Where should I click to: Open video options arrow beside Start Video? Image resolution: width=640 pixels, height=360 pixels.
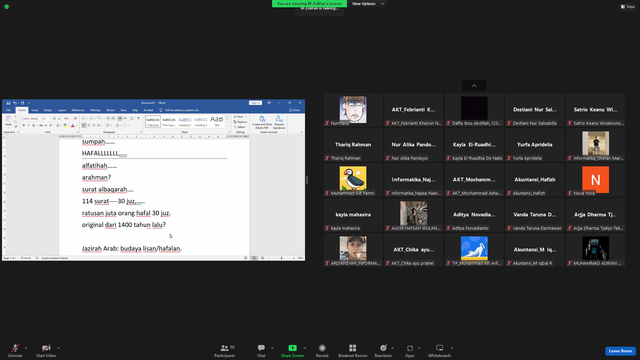tap(58, 348)
